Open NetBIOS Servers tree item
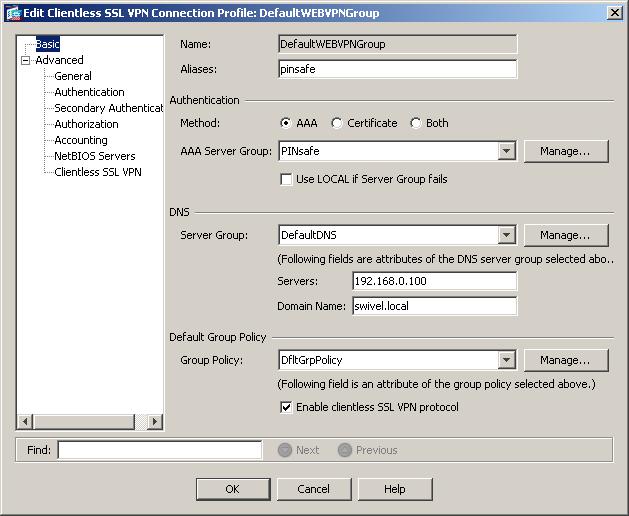Image resolution: width=629 pixels, height=516 pixels. tap(95, 156)
